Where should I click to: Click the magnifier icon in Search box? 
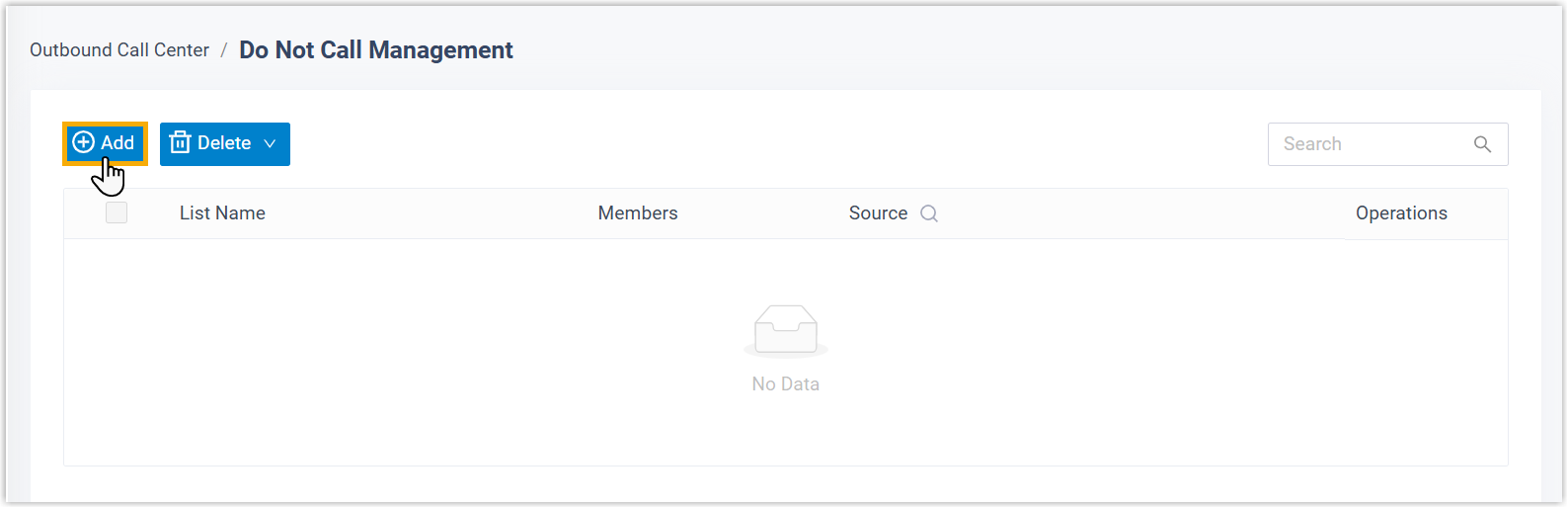1482,144
